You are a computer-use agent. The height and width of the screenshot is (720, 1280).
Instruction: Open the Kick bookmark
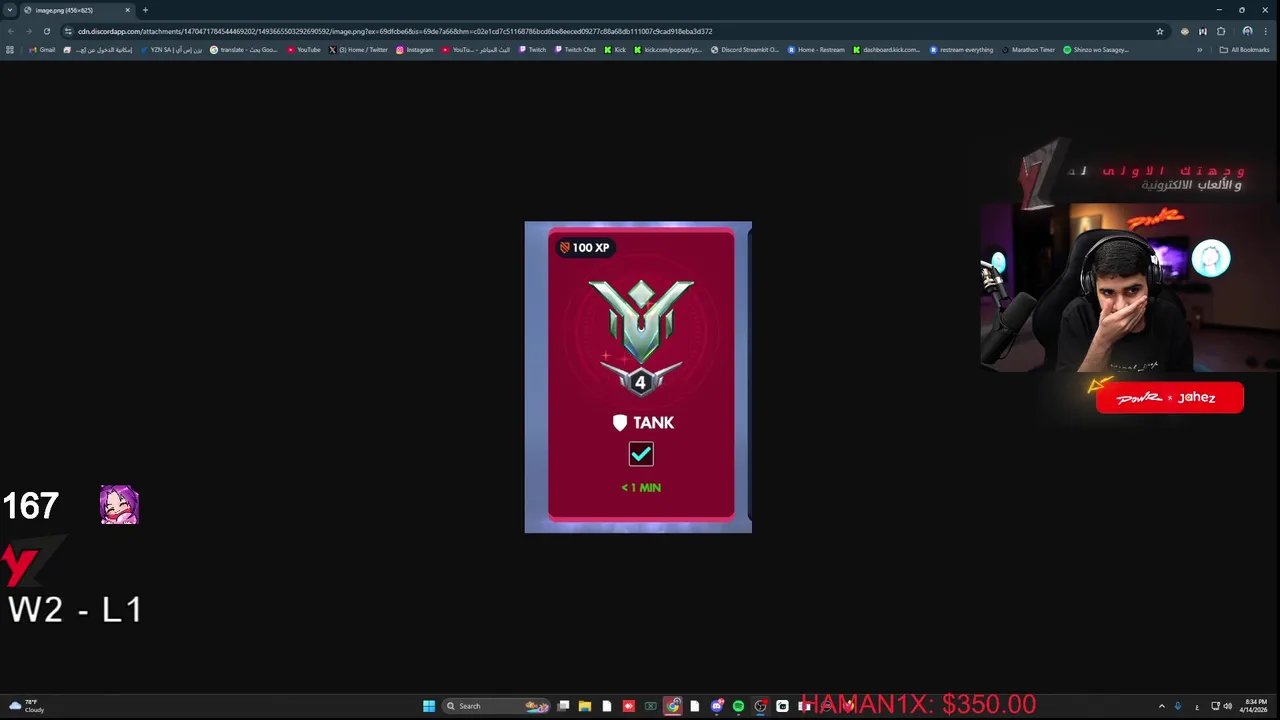pyautogui.click(x=615, y=50)
